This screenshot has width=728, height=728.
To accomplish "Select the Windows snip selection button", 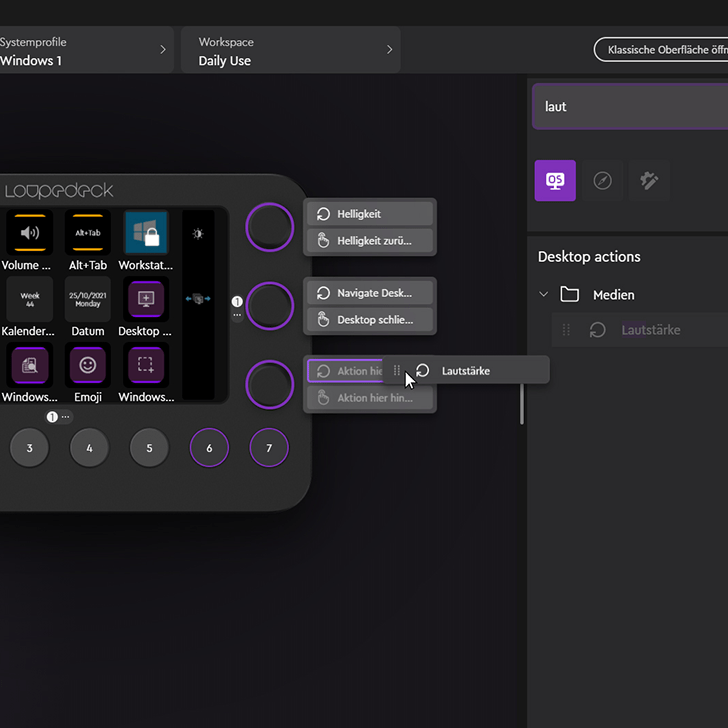I will pos(146,365).
